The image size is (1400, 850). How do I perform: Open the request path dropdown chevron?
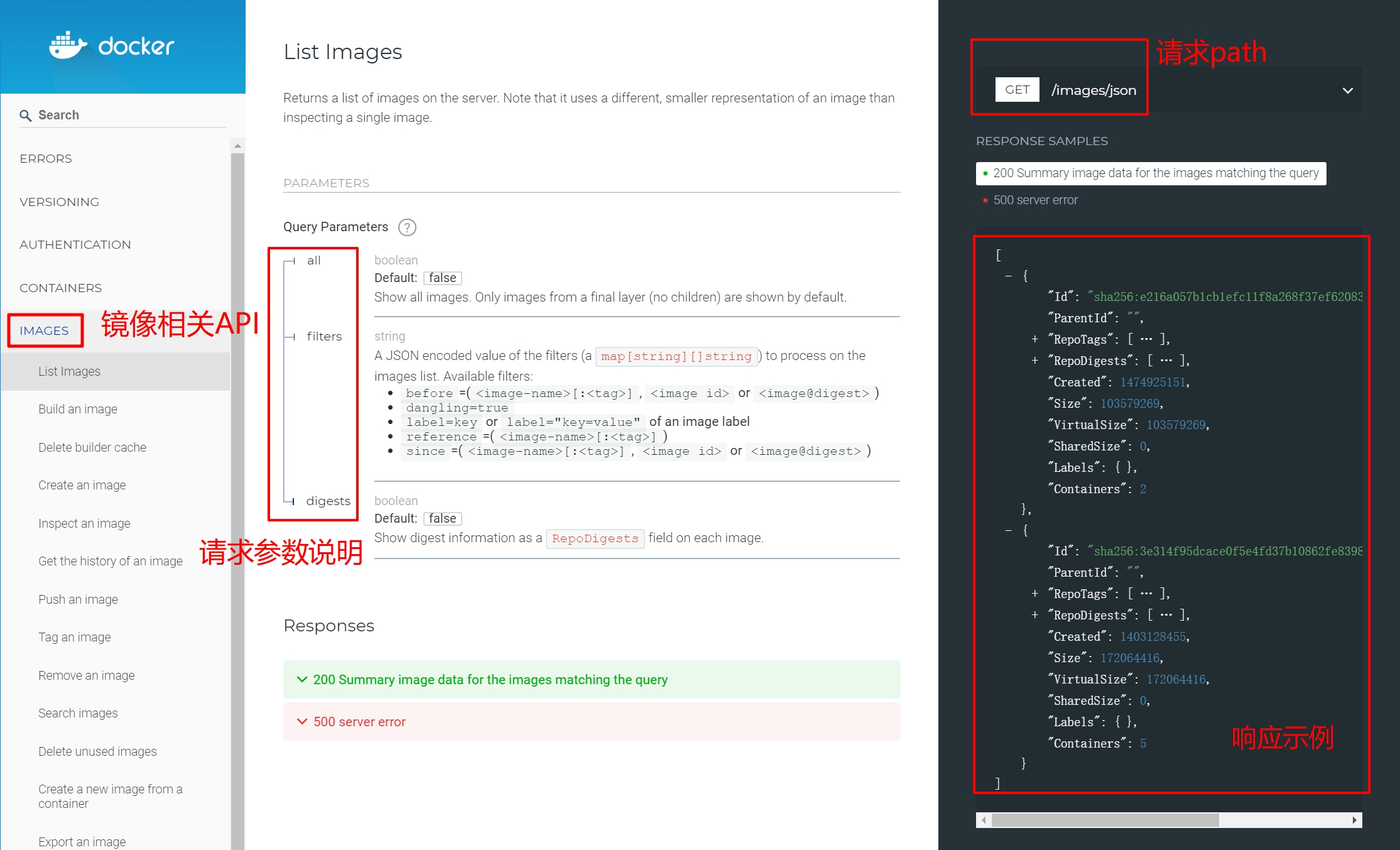[1348, 90]
